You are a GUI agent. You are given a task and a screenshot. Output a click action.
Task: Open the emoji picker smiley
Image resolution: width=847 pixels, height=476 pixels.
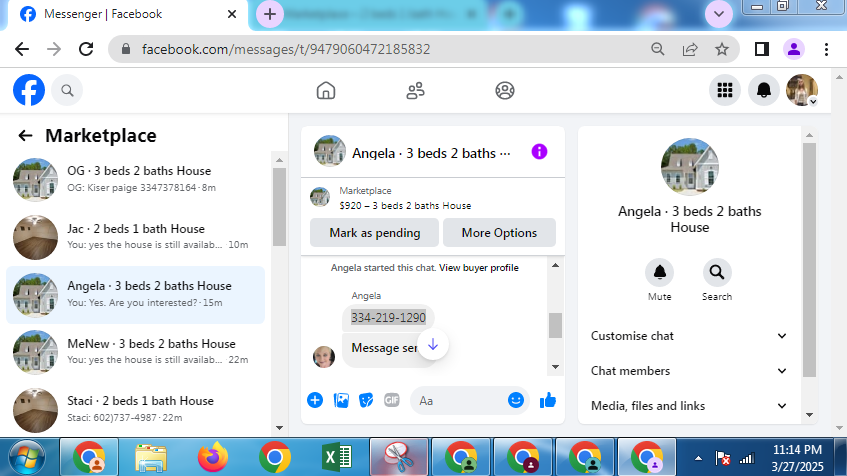click(516, 400)
